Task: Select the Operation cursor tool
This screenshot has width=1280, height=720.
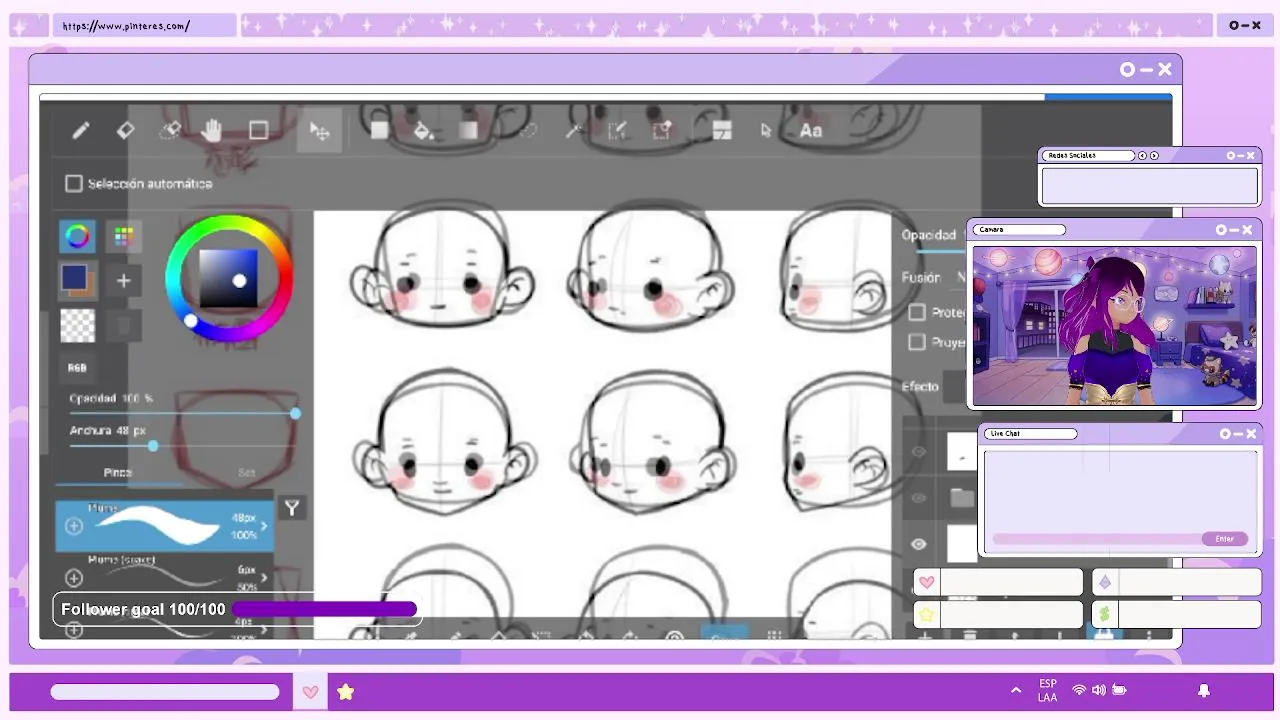Action: click(766, 130)
